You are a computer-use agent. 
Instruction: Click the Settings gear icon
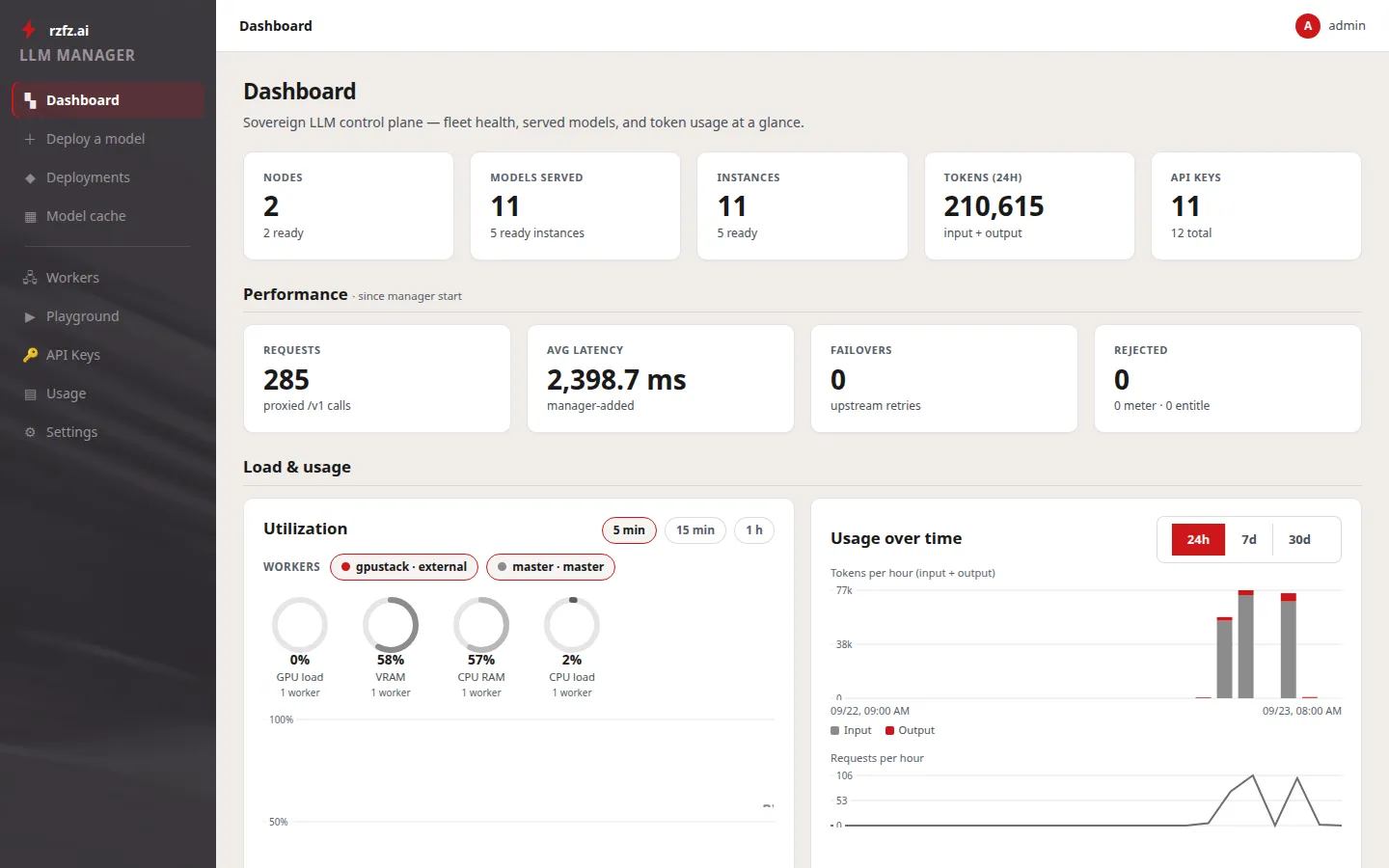click(30, 432)
